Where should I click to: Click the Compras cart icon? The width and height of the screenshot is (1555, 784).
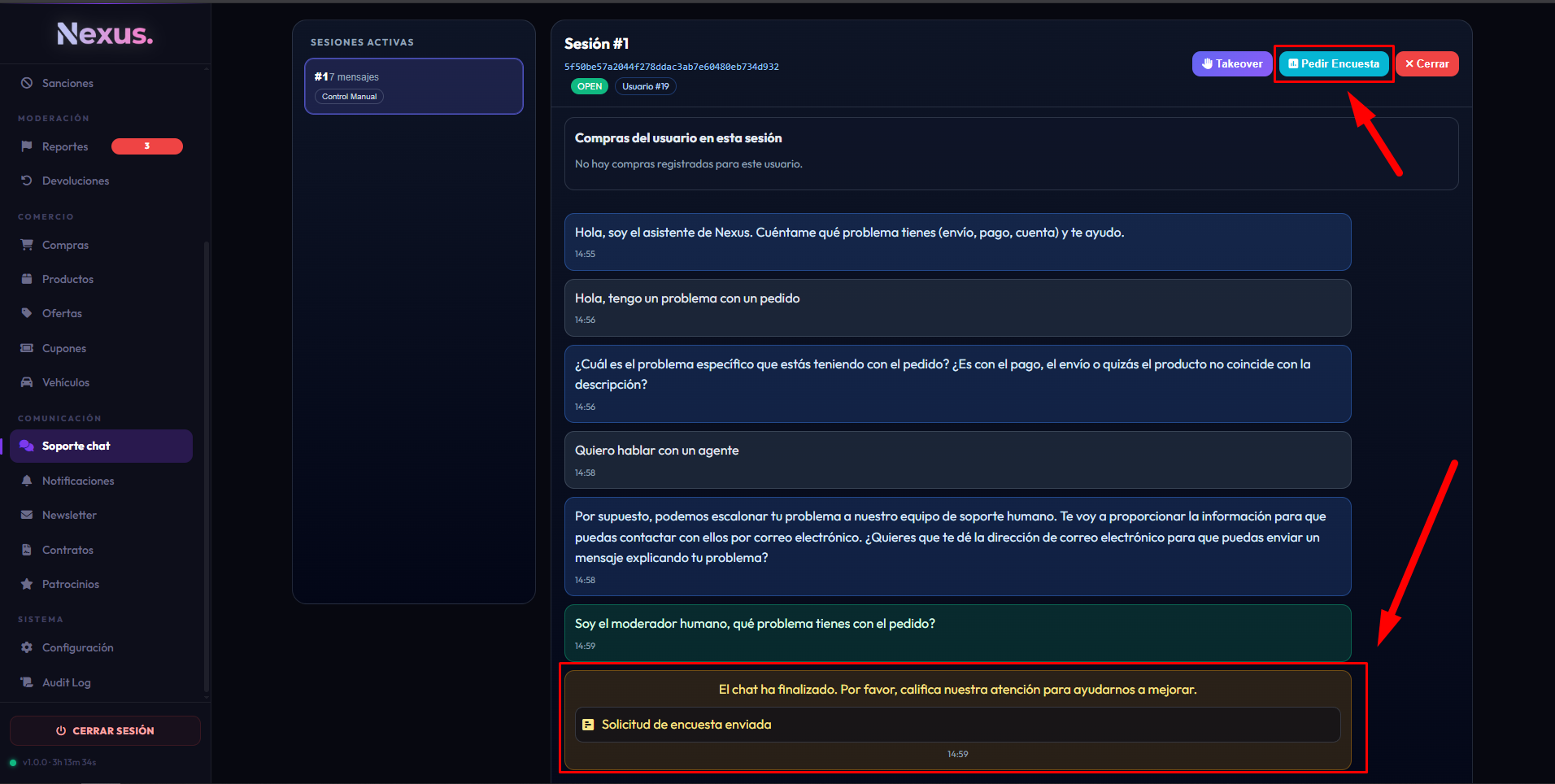[x=27, y=245]
